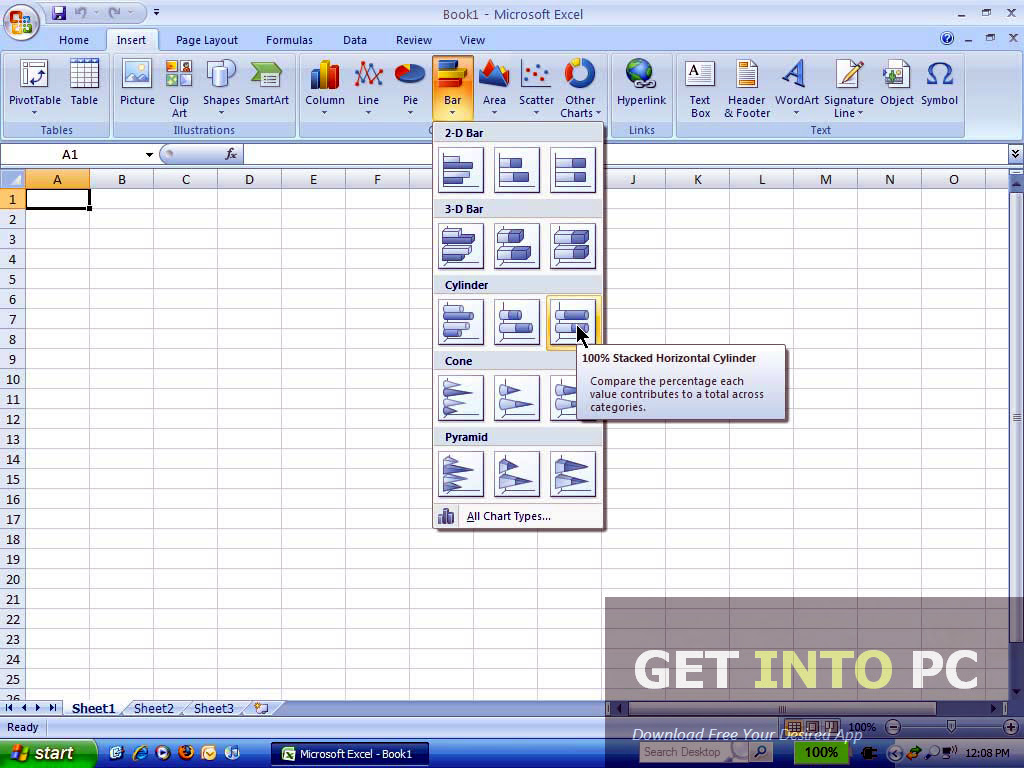Image resolution: width=1024 pixels, height=768 pixels.
Task: Expand the formula bar
Action: 1015,154
